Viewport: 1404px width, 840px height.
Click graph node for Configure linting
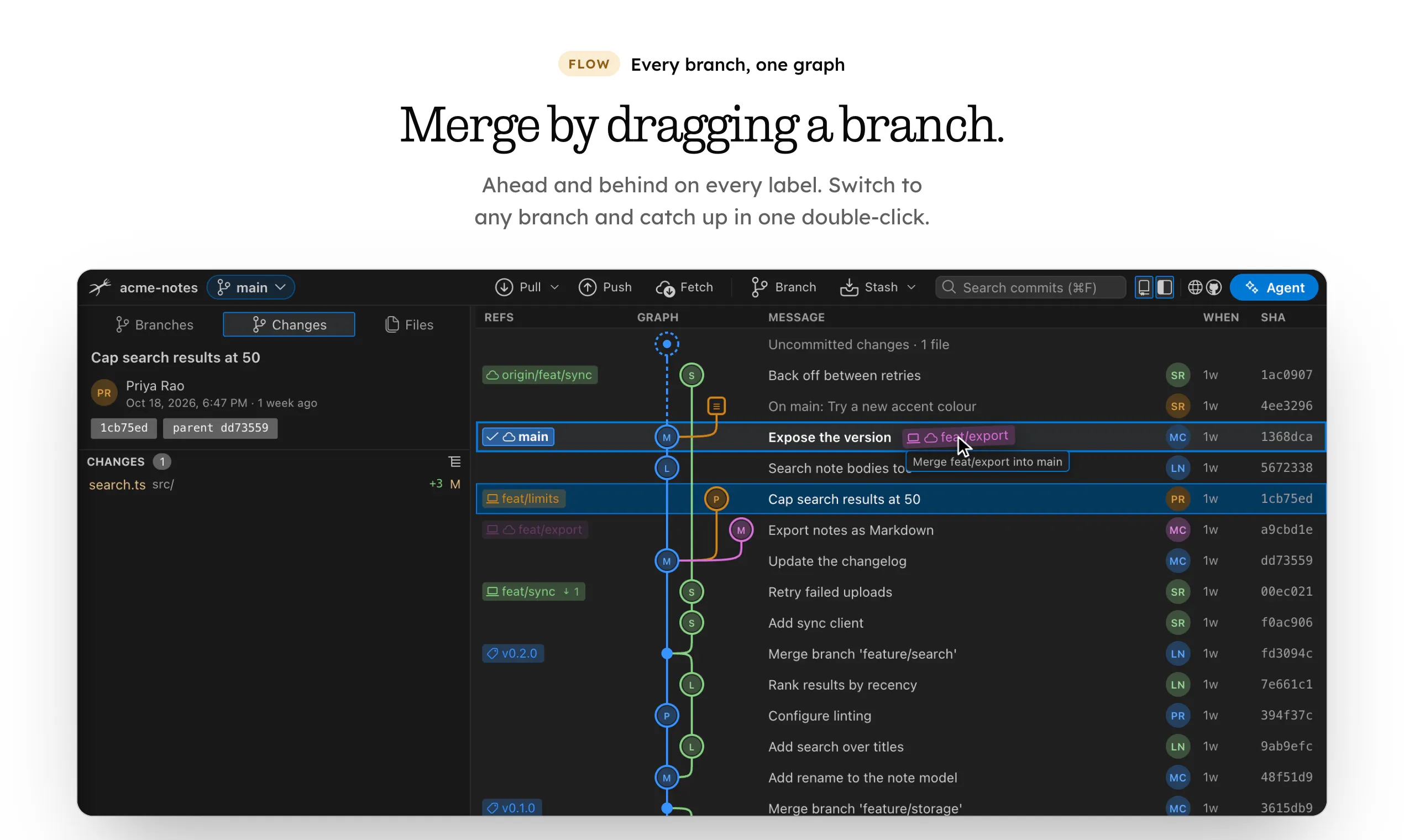667,716
